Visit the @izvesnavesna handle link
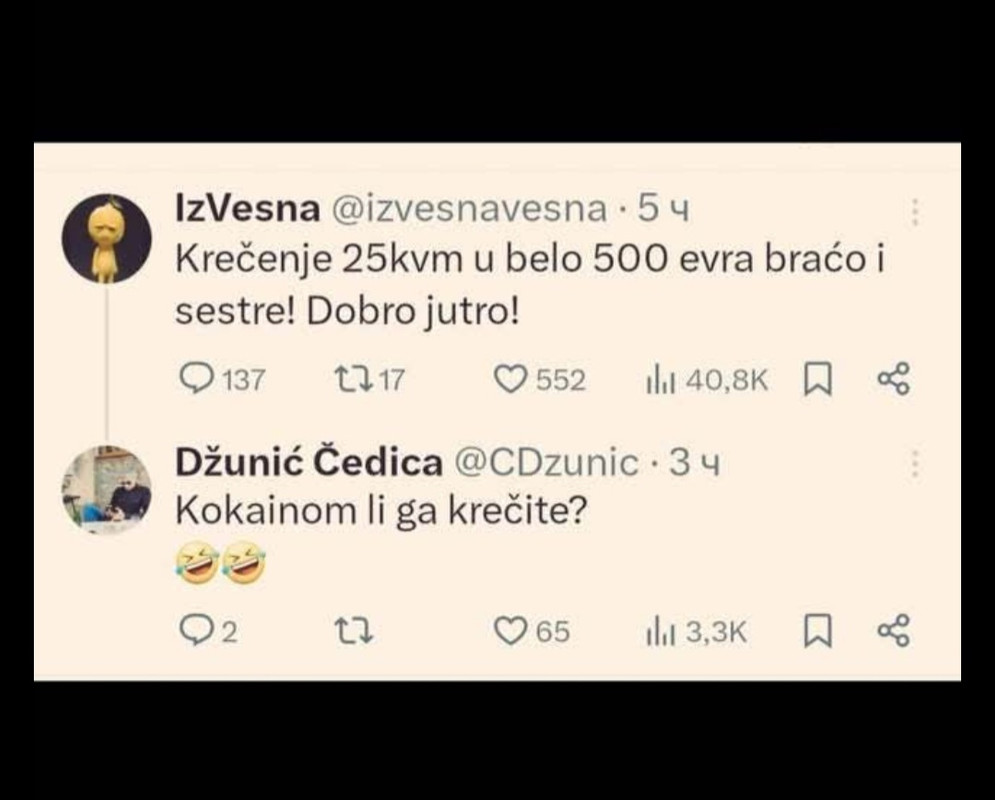This screenshot has width=995, height=800. [469, 209]
